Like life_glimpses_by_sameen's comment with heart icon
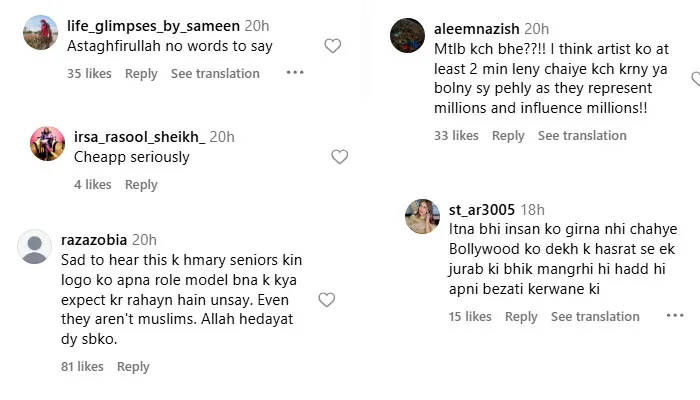Screen dimensions: 700x400 coord(333,46)
